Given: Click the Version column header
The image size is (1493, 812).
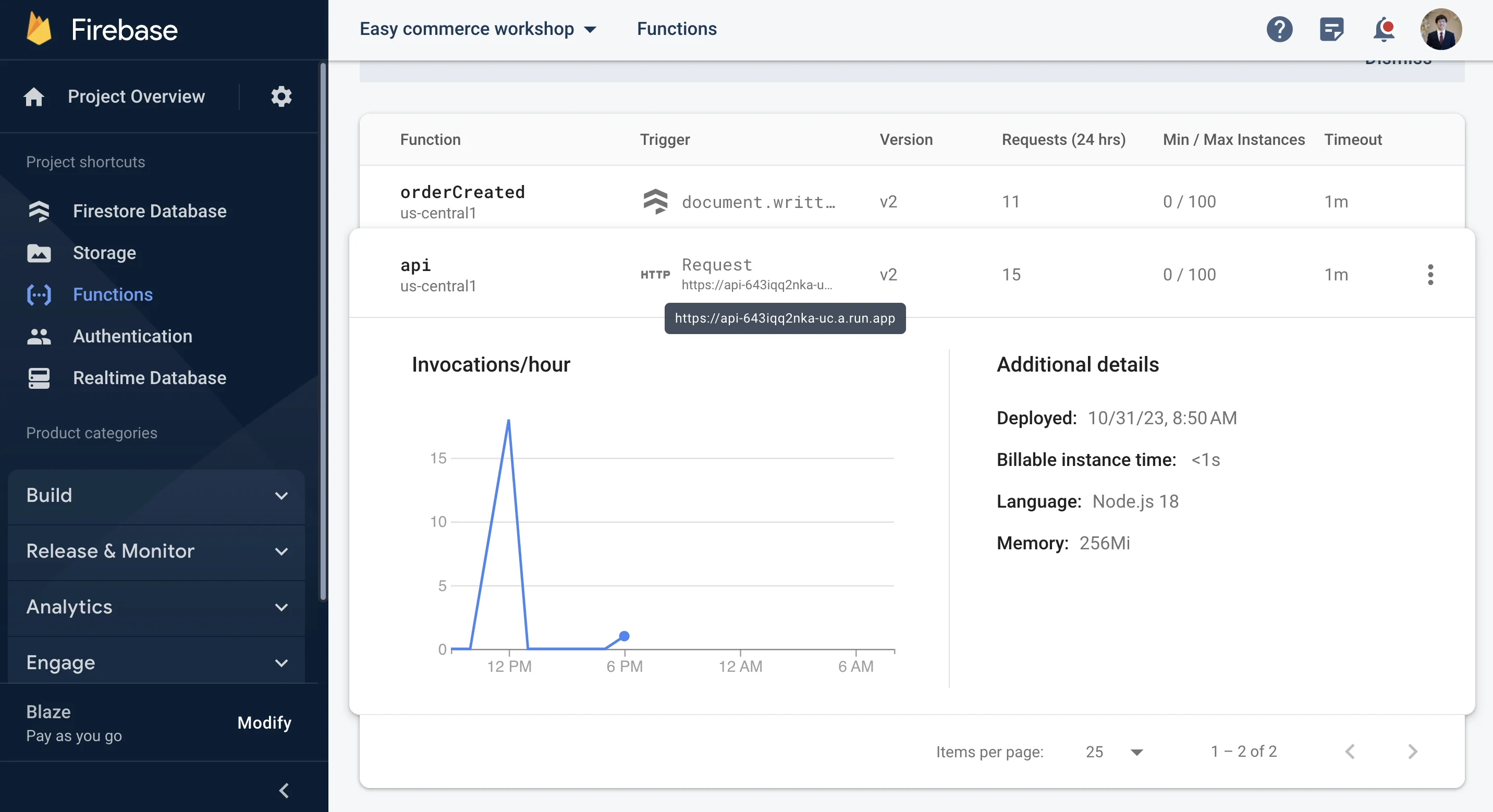Looking at the screenshot, I should 906,140.
